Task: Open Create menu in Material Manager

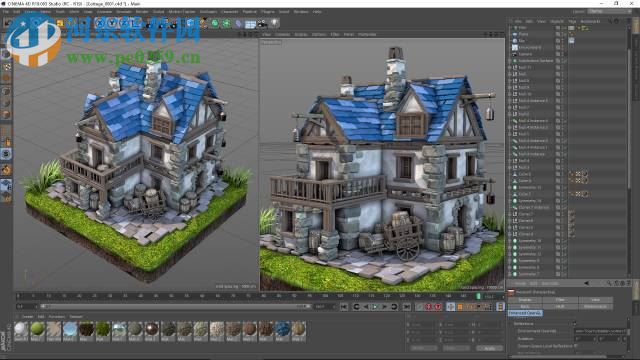Action: (27, 317)
